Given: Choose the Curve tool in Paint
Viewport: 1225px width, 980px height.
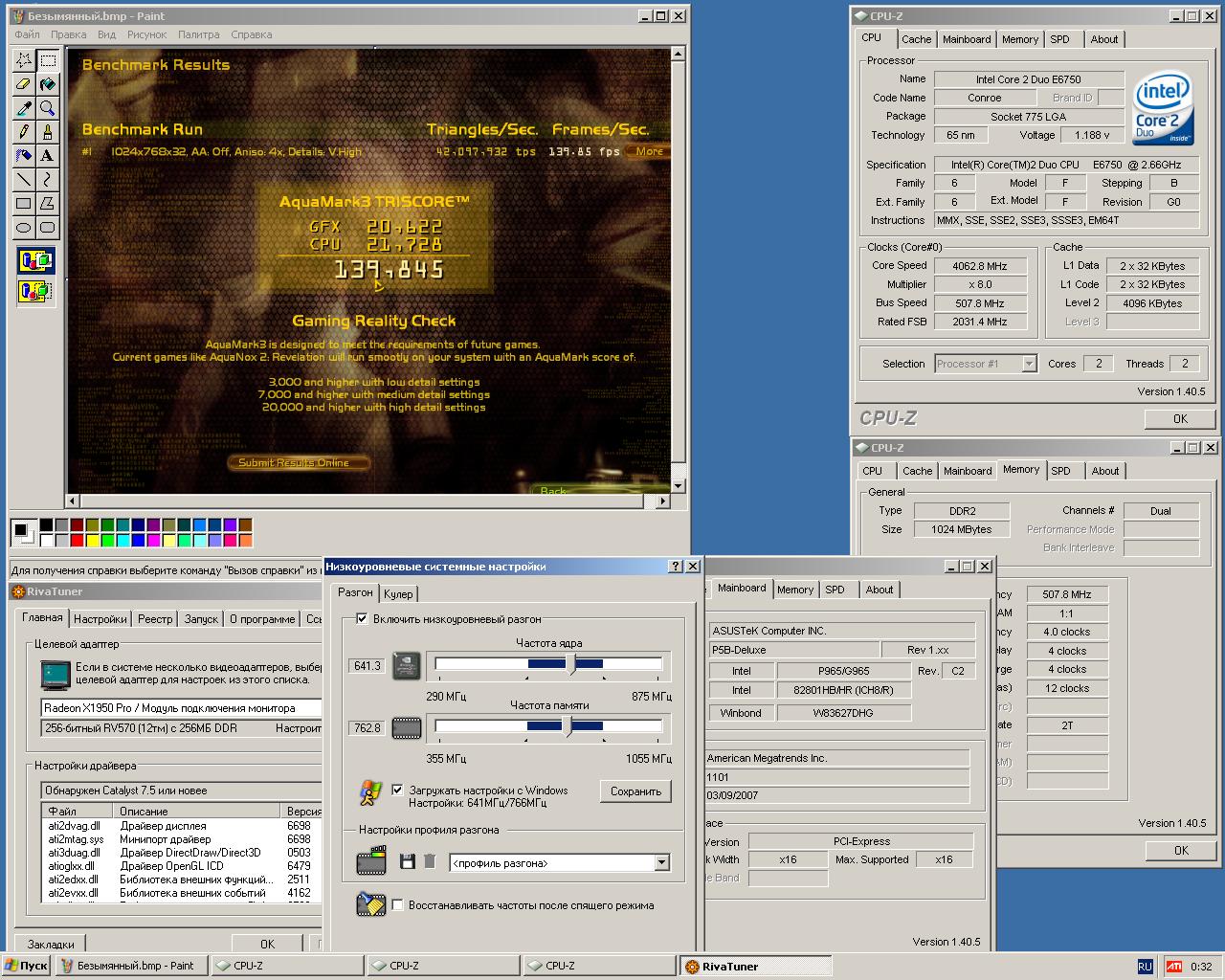Looking at the screenshot, I should [x=48, y=179].
